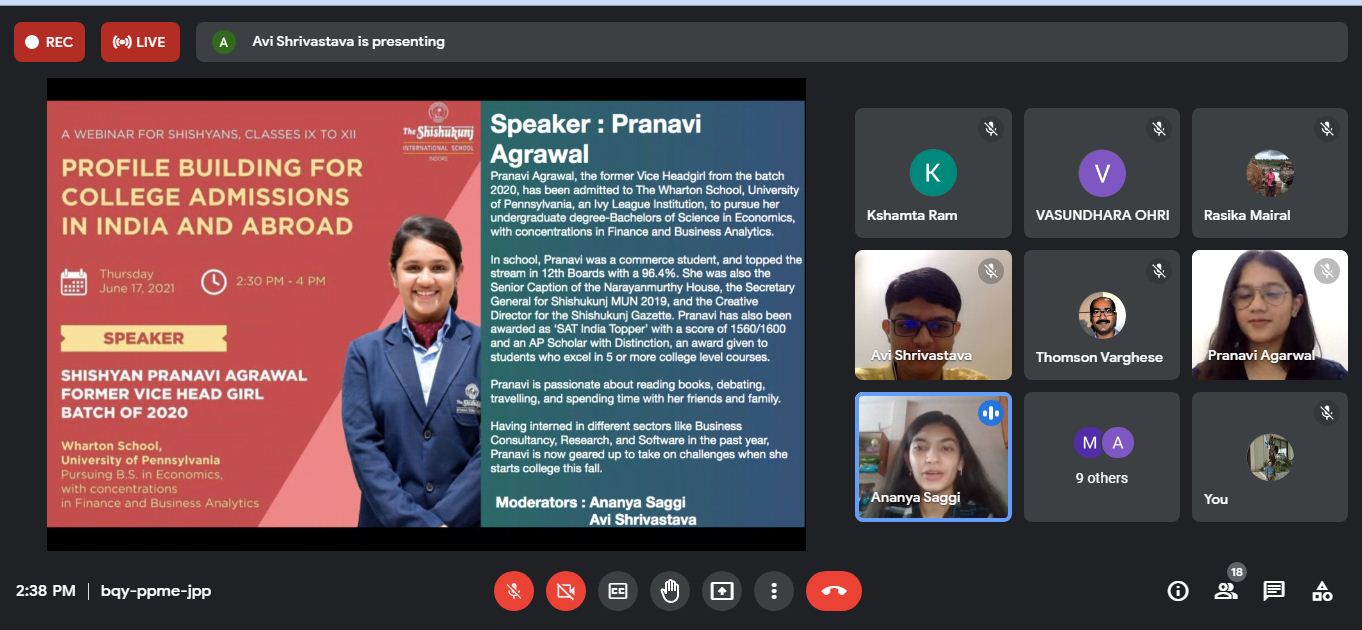Click 'Avi Shrivastava is presenting' banner text
Image resolution: width=1362 pixels, height=630 pixels.
point(348,42)
